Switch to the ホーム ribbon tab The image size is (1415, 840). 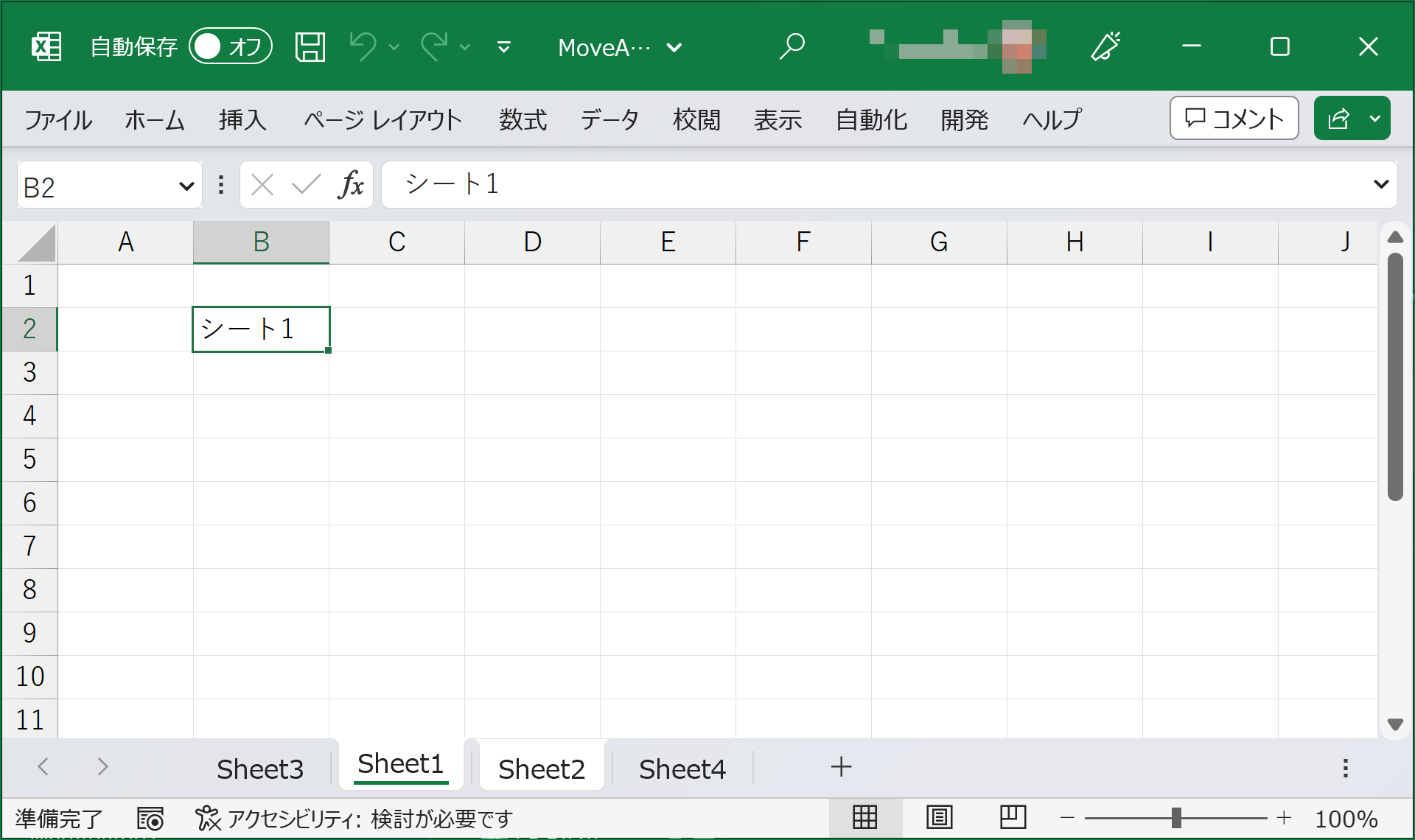[154, 119]
